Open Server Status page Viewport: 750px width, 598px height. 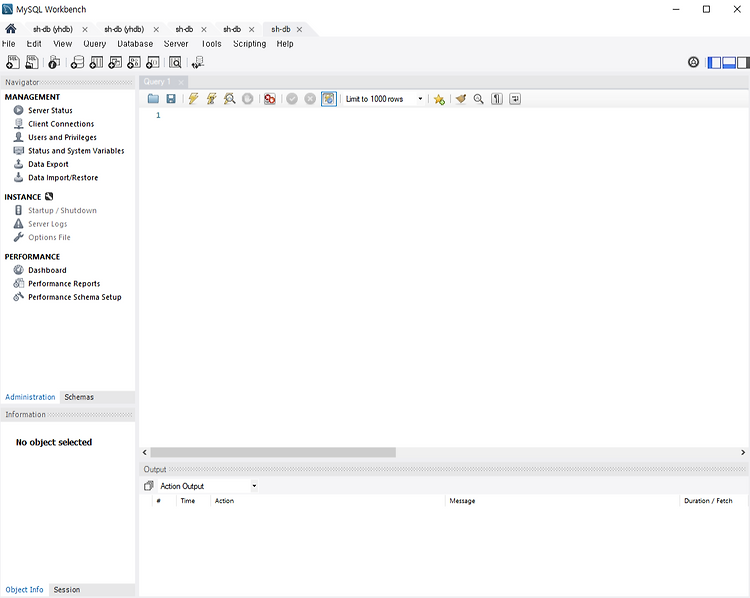point(50,111)
